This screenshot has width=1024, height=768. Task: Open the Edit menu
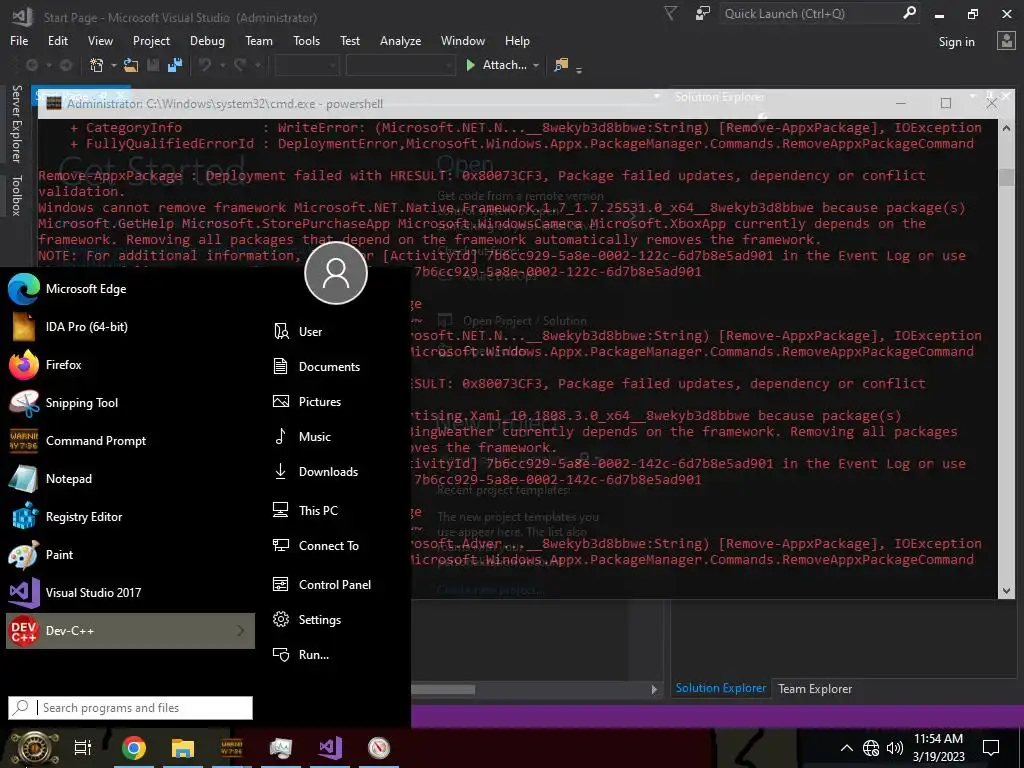[x=57, y=40]
